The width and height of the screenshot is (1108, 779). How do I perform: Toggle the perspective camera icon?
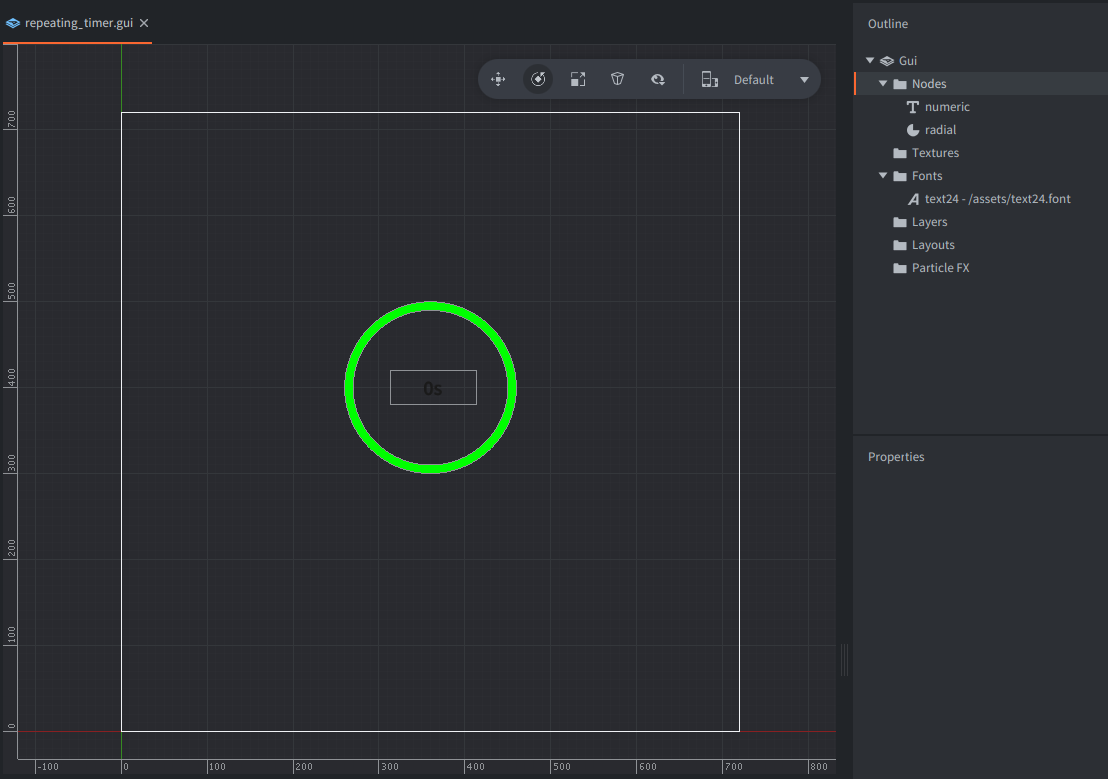618,80
